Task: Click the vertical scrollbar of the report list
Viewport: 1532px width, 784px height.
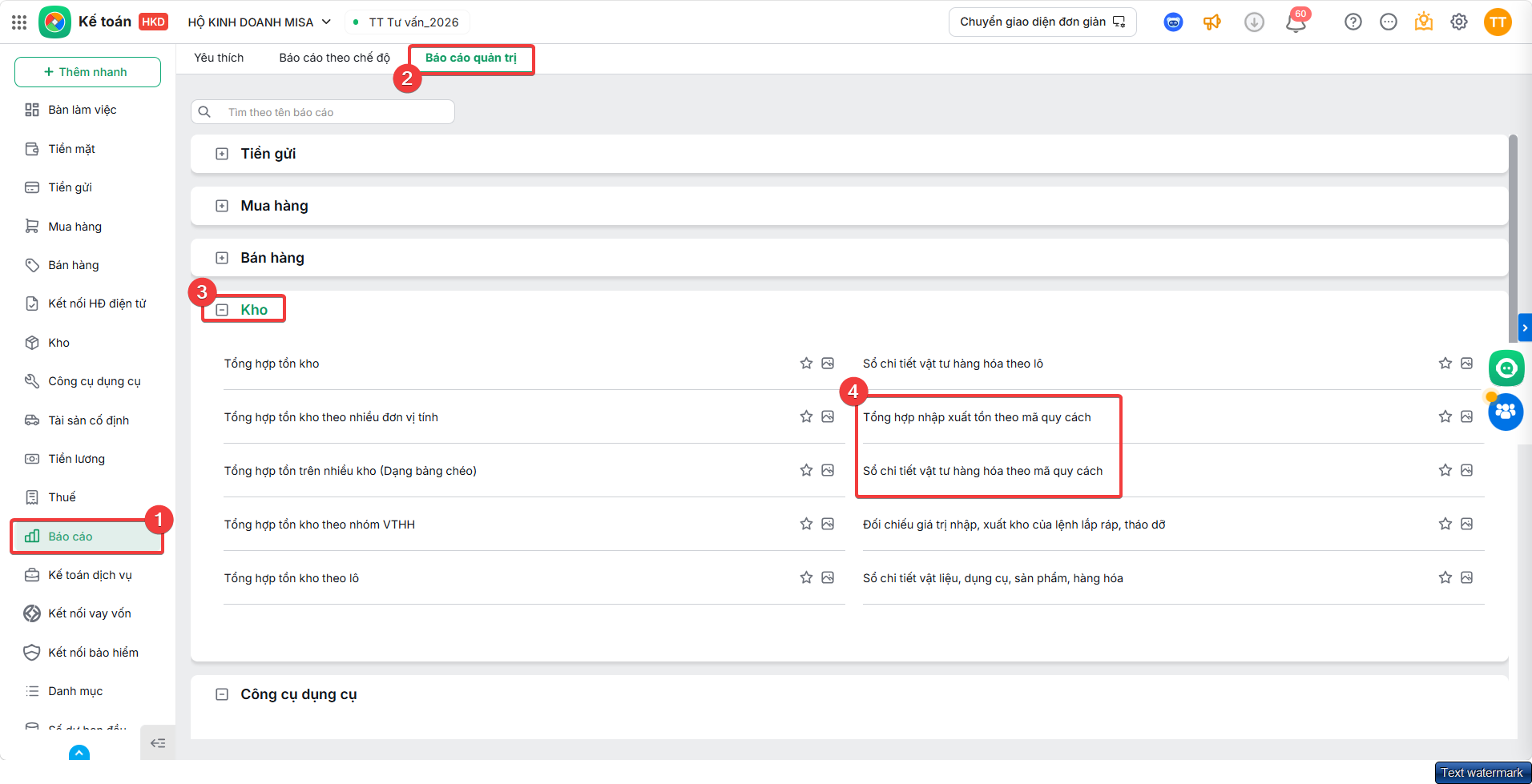Action: [x=1513, y=240]
